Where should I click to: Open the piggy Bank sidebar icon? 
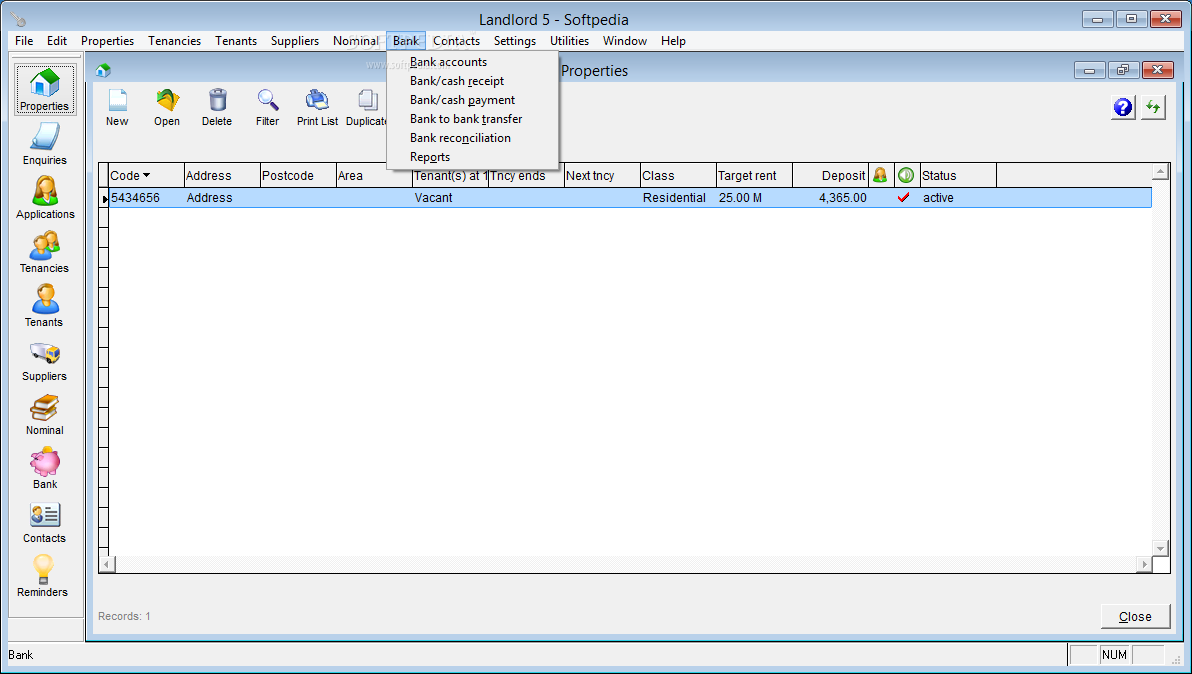(45, 468)
